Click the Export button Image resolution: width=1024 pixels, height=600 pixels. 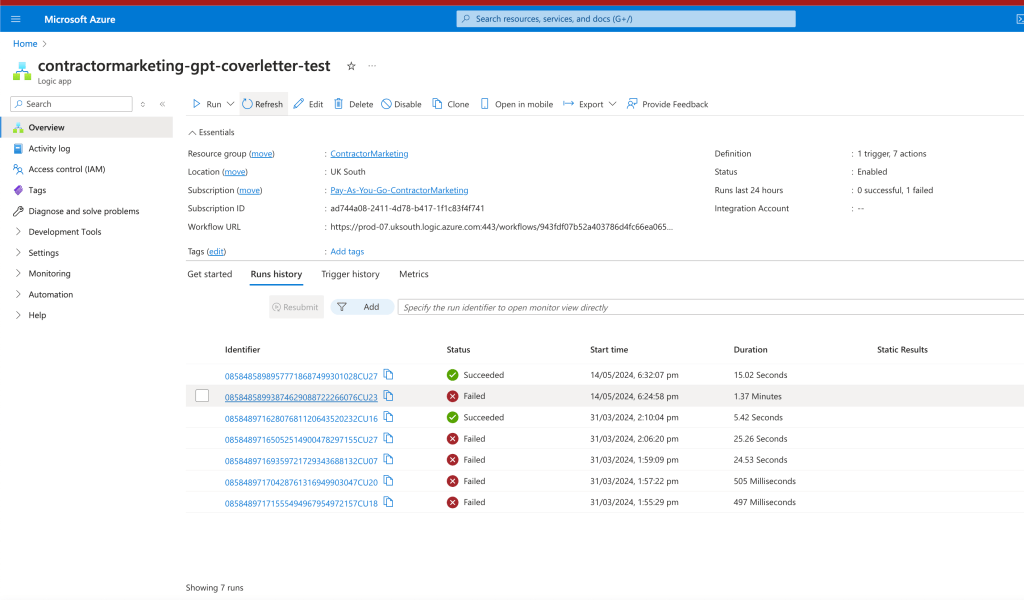583,104
